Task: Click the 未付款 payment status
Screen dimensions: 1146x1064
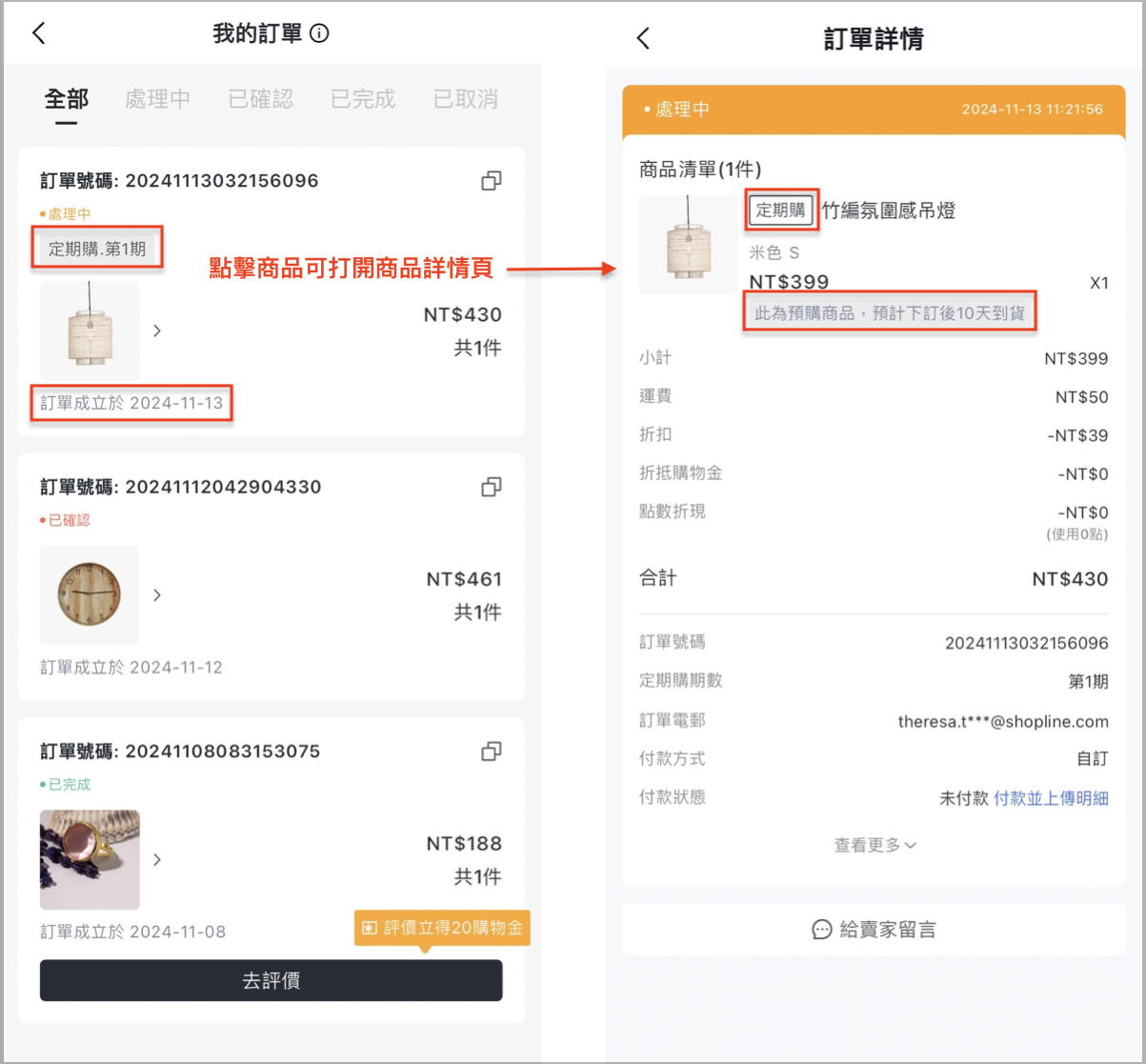Action: (x=964, y=798)
